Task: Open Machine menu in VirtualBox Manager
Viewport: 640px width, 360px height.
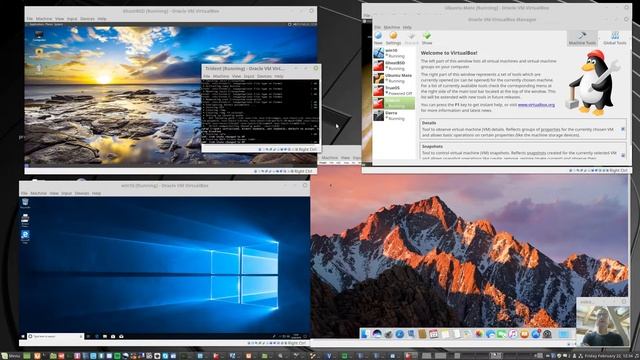Action: click(392, 27)
